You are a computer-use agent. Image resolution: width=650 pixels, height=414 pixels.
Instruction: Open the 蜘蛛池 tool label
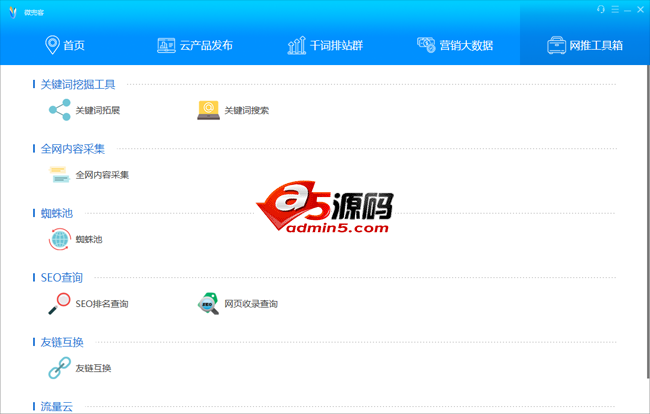[x=89, y=239]
